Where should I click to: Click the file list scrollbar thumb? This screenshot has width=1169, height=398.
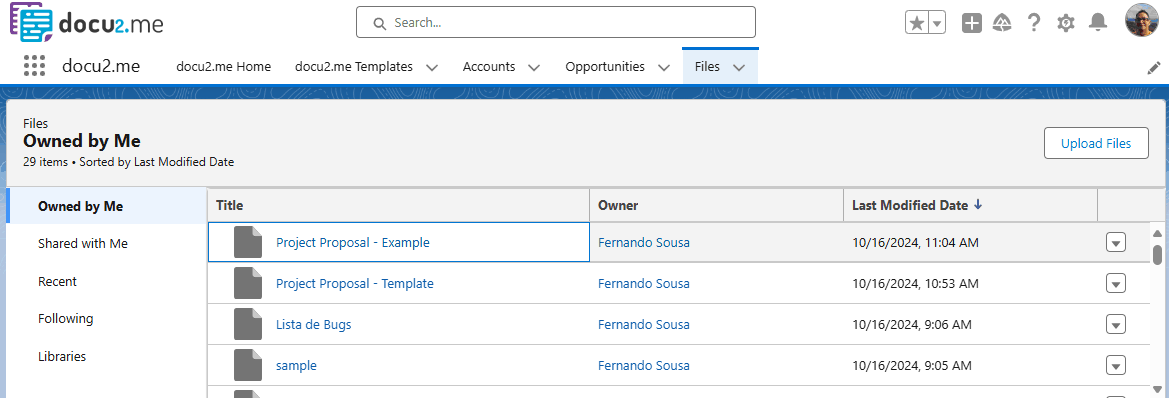coord(1157,255)
